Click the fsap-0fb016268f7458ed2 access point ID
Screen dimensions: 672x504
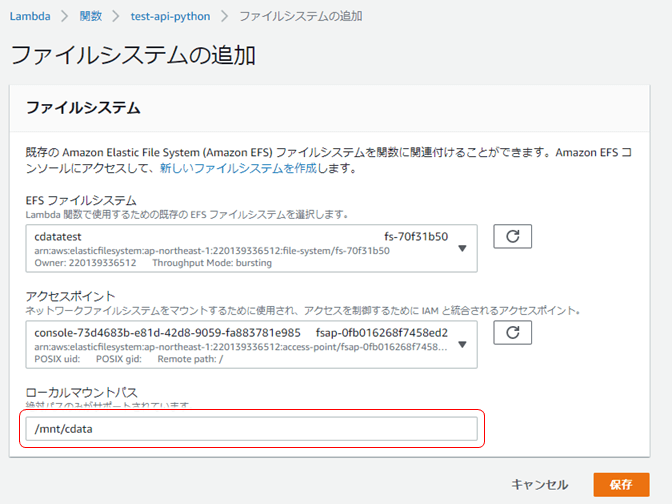[382, 333]
